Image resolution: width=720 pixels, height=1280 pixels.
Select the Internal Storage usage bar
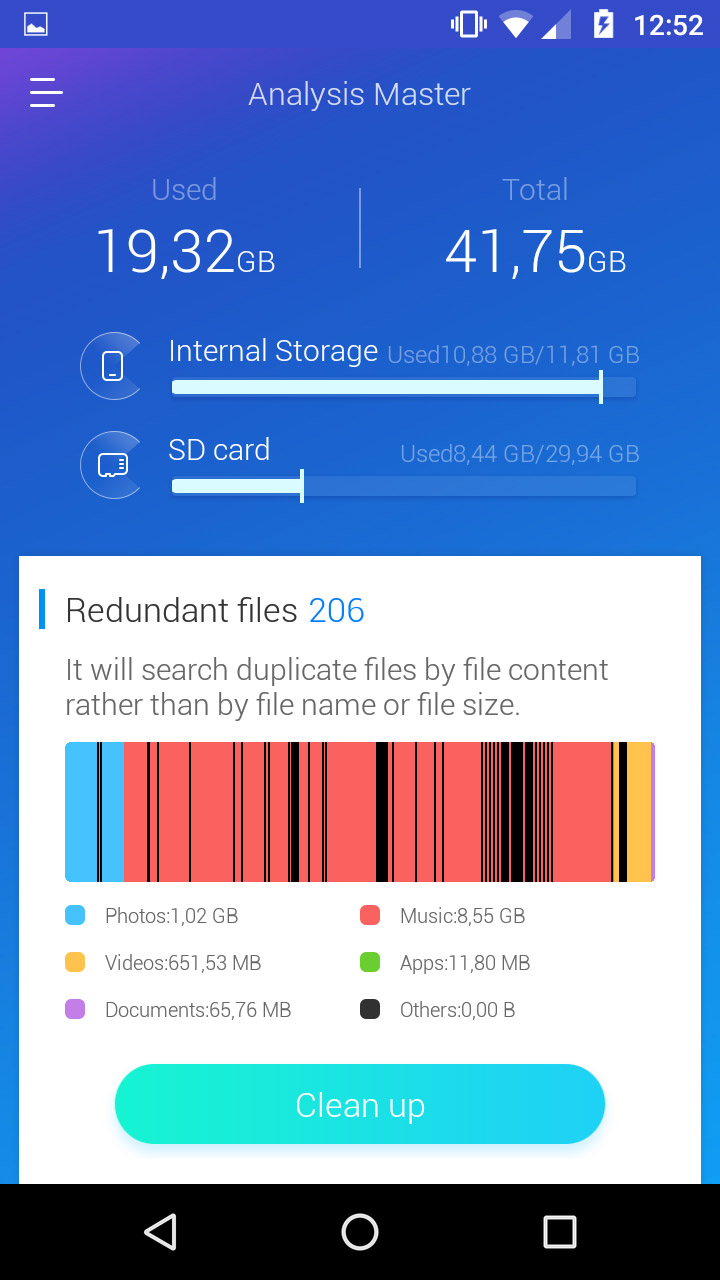(403, 387)
